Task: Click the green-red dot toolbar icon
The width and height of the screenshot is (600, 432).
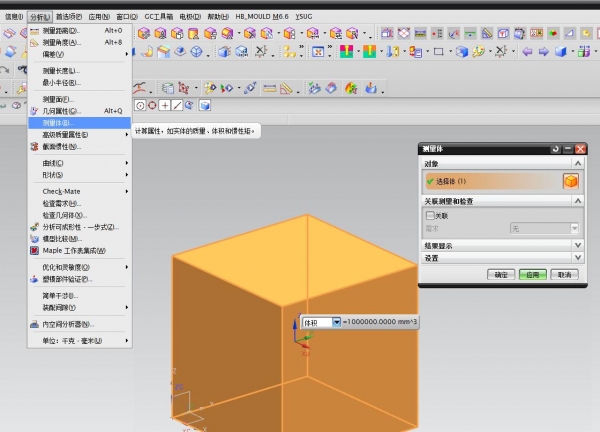Action: pyautogui.click(x=553, y=33)
